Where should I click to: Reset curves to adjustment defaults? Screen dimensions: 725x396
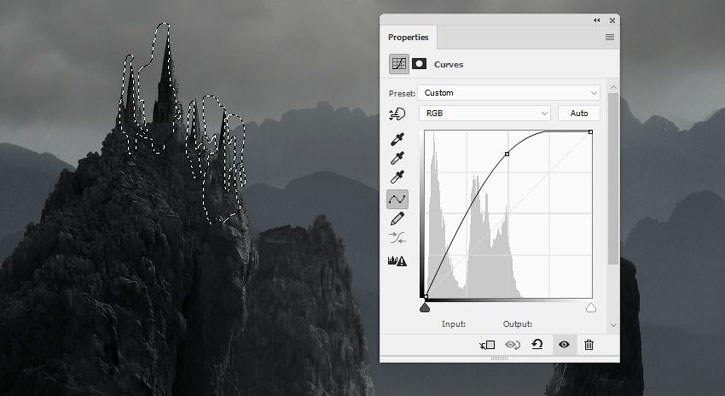[x=537, y=344]
